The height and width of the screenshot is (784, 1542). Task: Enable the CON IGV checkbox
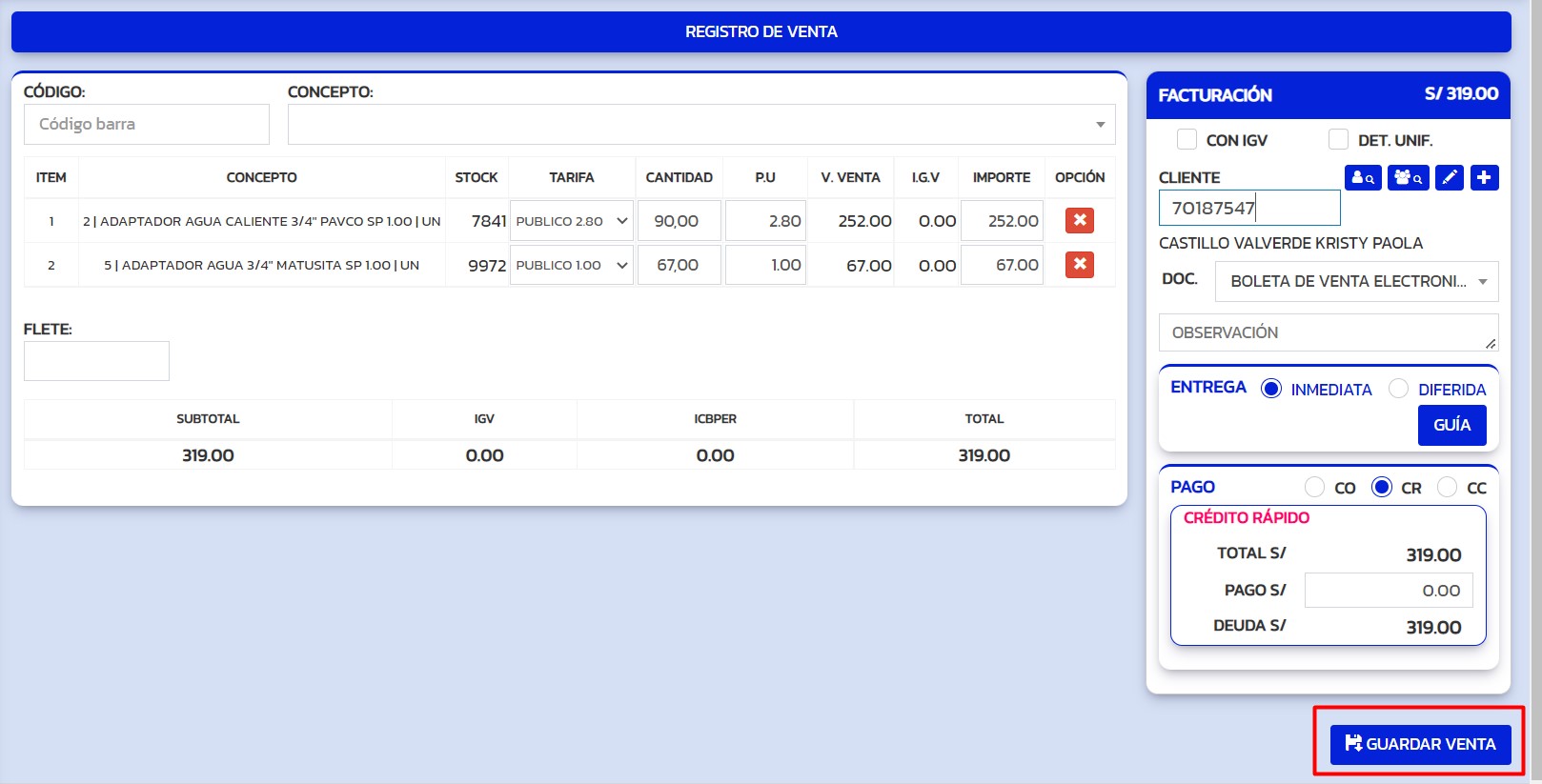[x=1187, y=140]
